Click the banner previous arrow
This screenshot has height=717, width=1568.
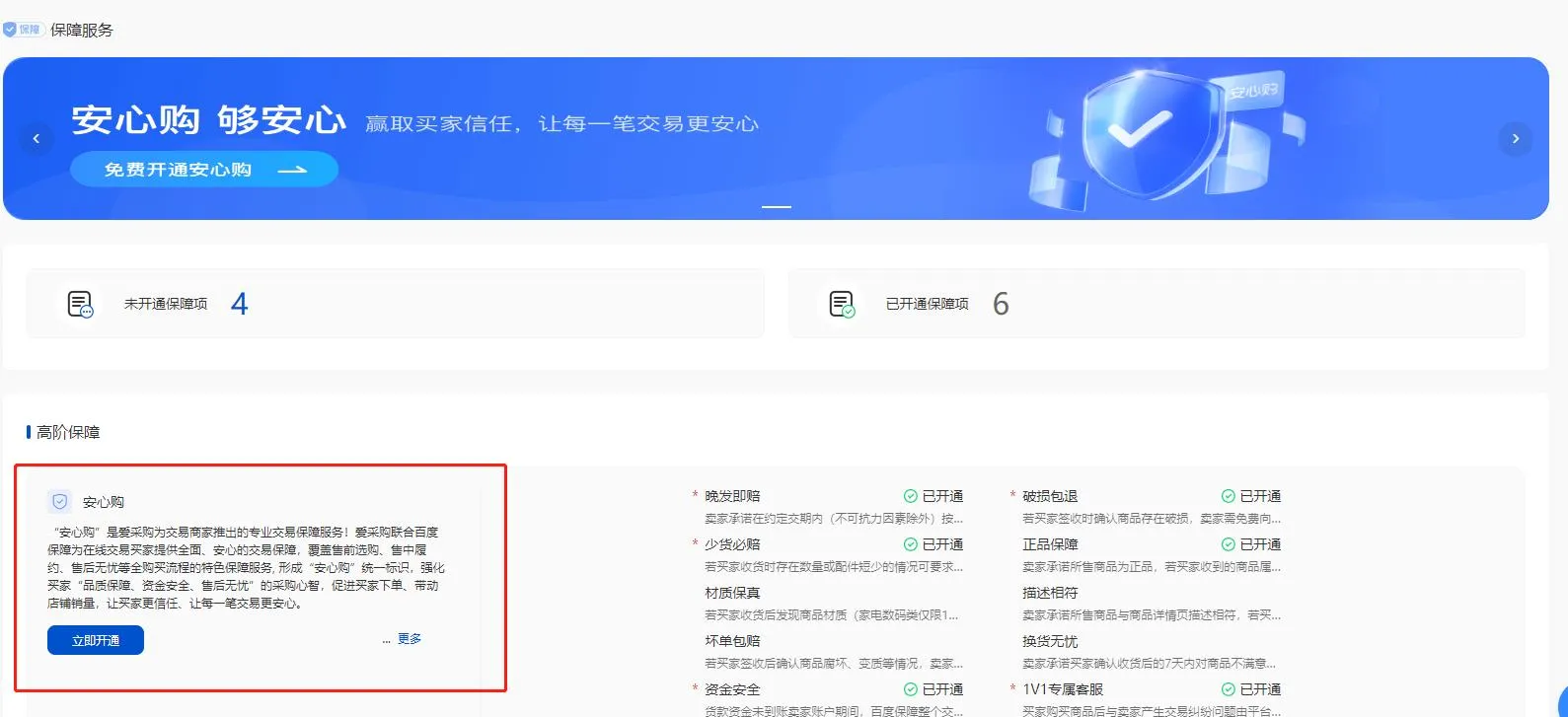37,138
